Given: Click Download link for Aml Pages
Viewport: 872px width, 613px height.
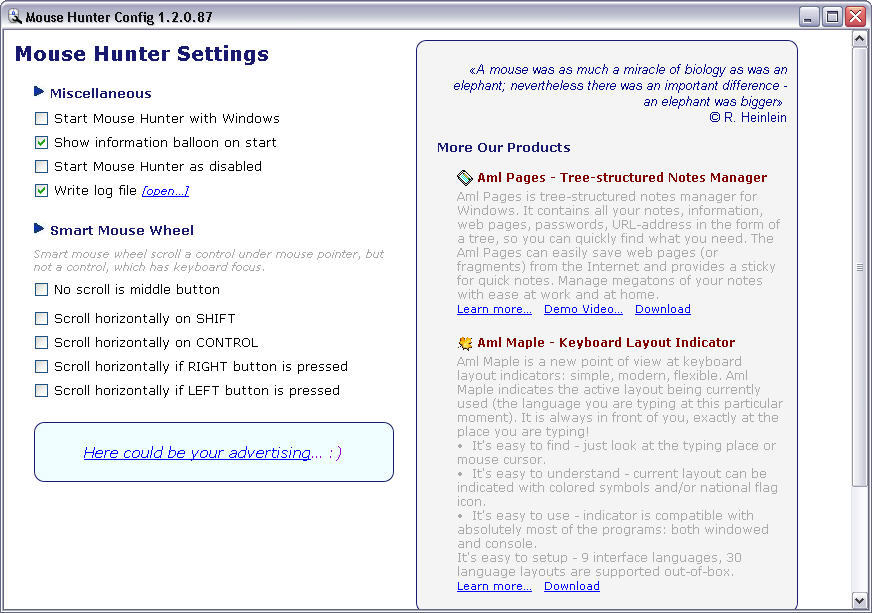Looking at the screenshot, I should (x=663, y=309).
